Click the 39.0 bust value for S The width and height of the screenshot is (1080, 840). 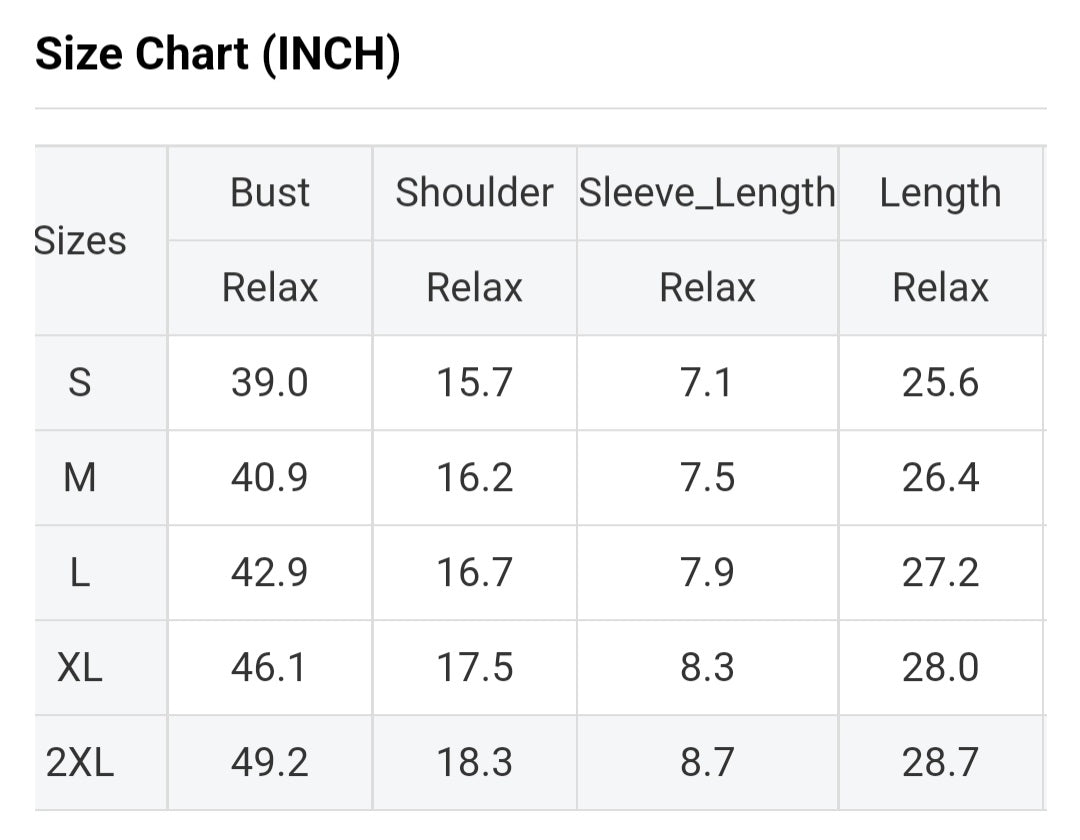270,383
